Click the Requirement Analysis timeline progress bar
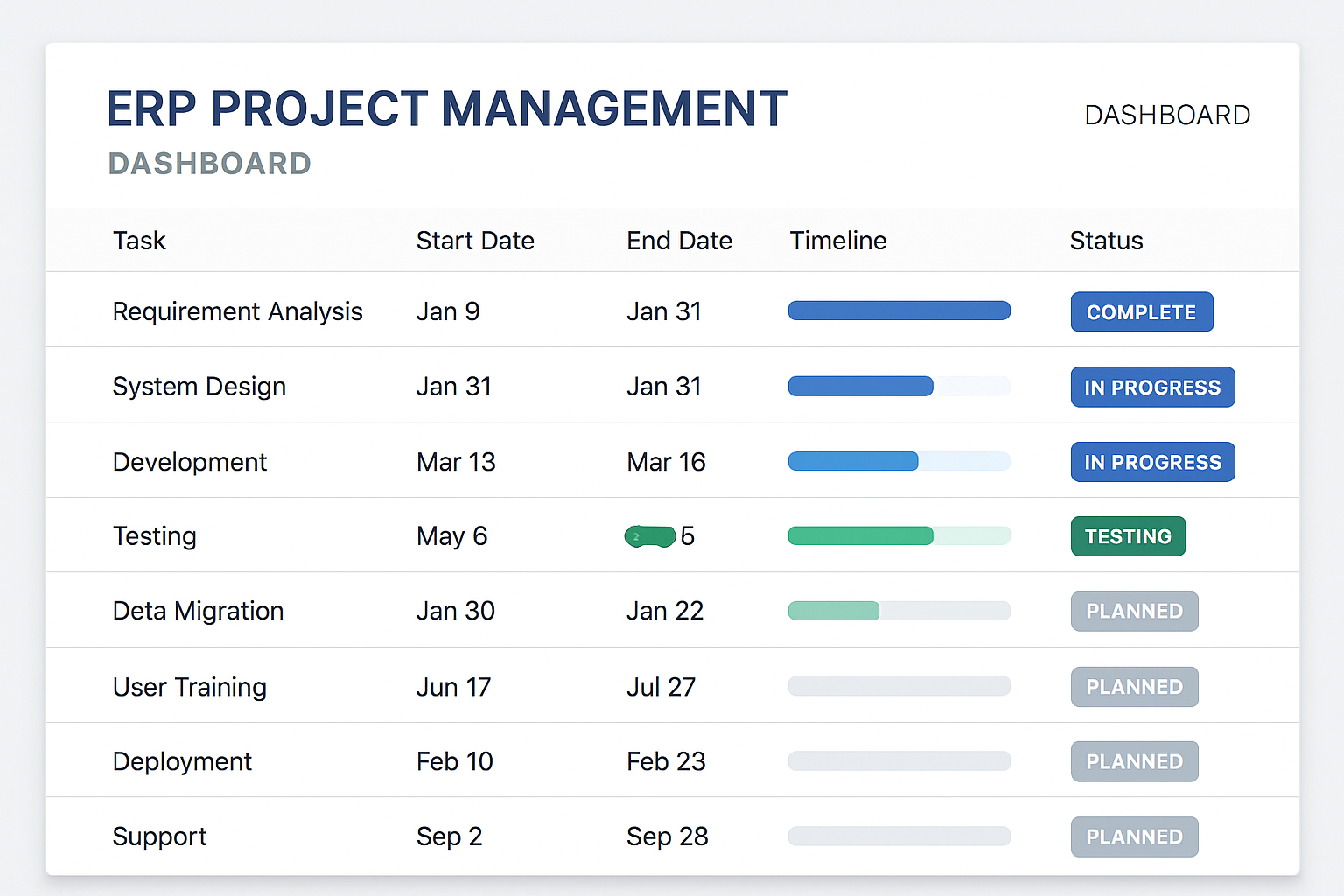The image size is (1344, 896). [x=899, y=311]
